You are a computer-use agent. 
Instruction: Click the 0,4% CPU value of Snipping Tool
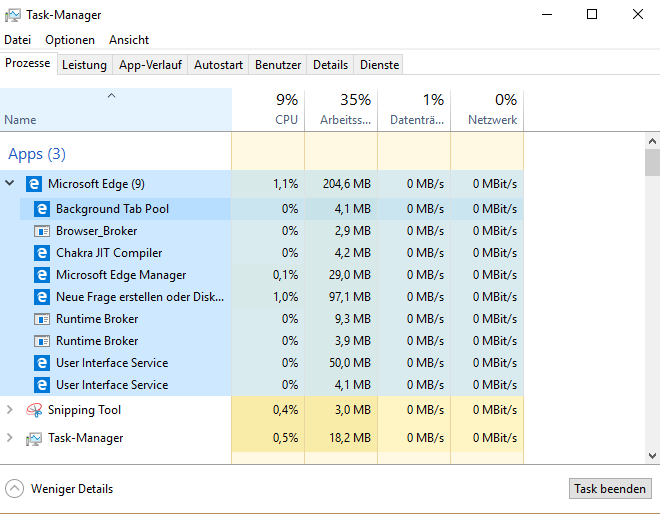click(285, 410)
